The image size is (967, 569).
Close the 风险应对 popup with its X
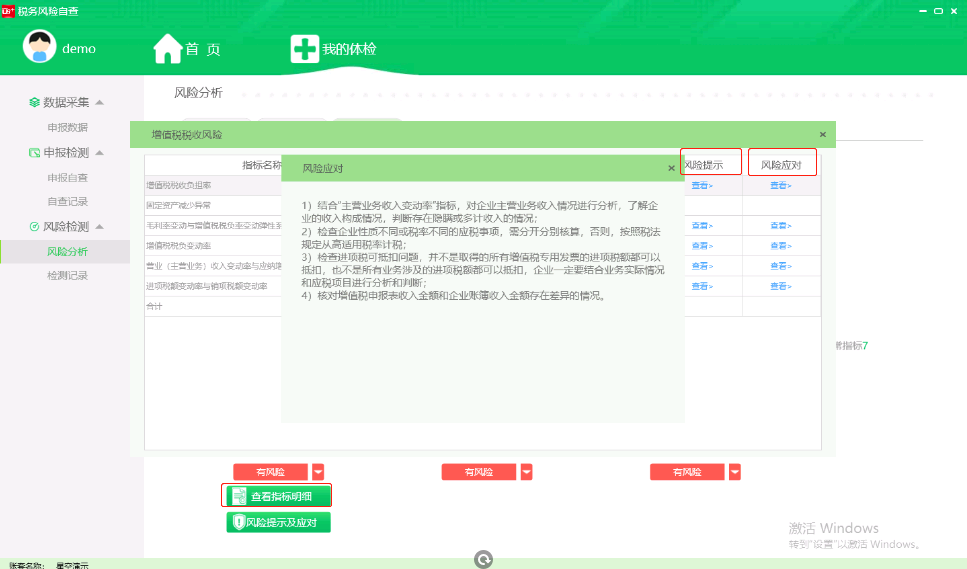(671, 168)
